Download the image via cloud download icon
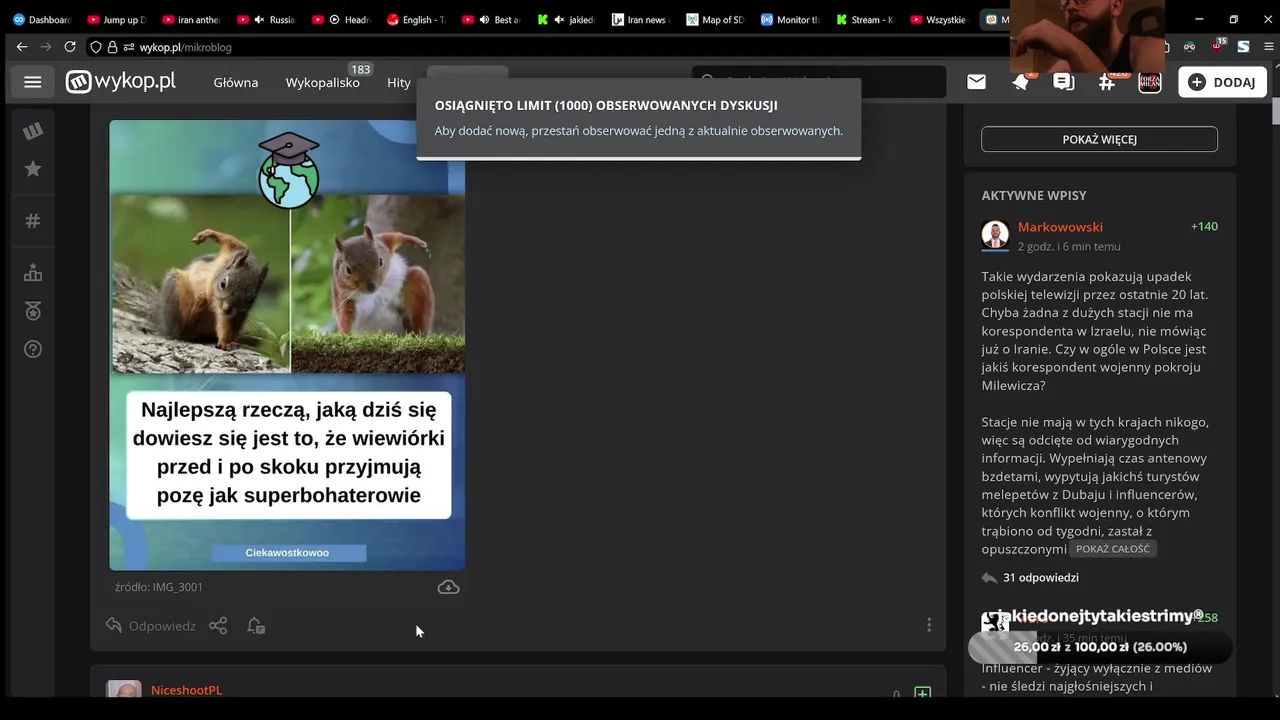The image size is (1280, 720). (448, 587)
